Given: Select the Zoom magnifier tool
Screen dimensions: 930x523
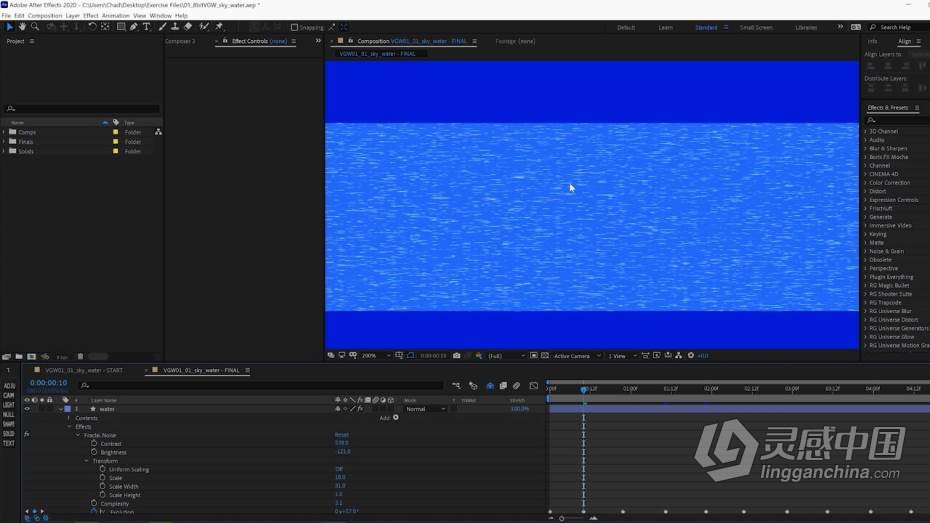Looking at the screenshot, I should [35, 27].
